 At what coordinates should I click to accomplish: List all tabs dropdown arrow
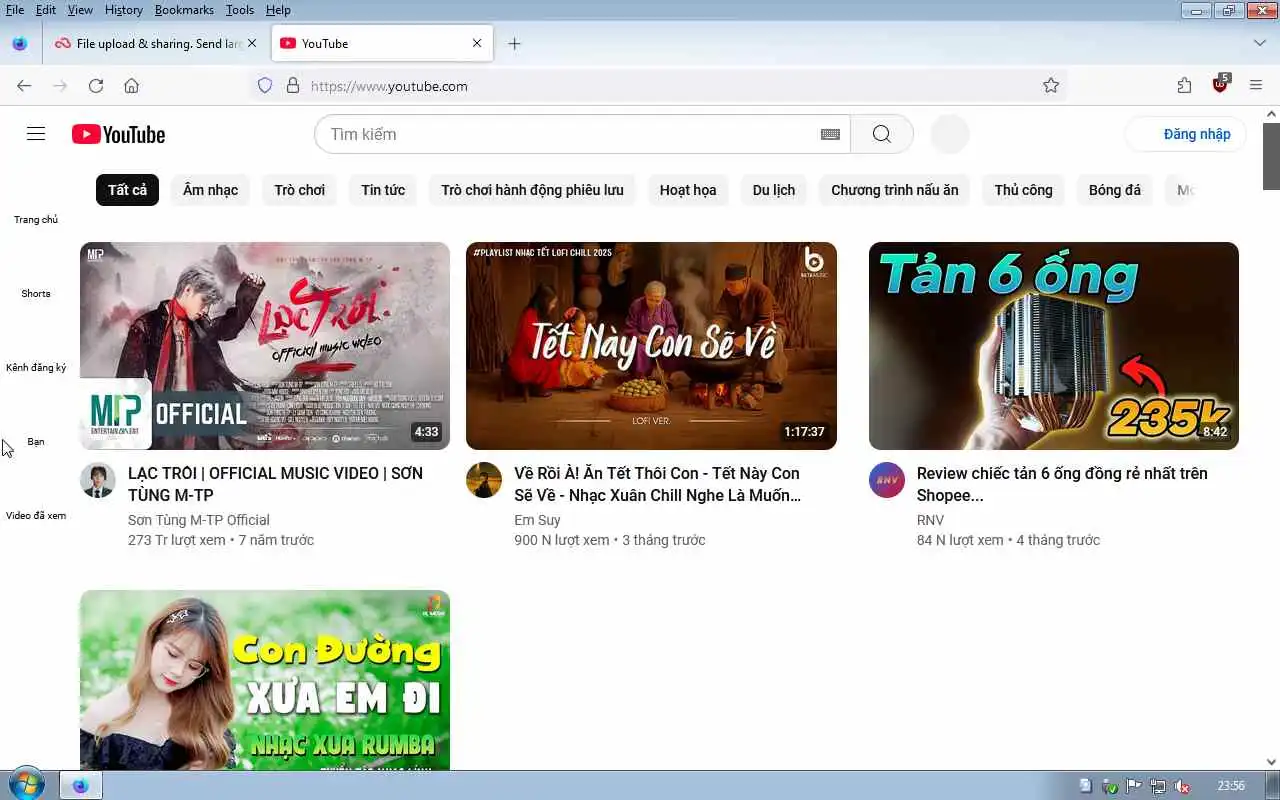pyautogui.click(x=1260, y=44)
